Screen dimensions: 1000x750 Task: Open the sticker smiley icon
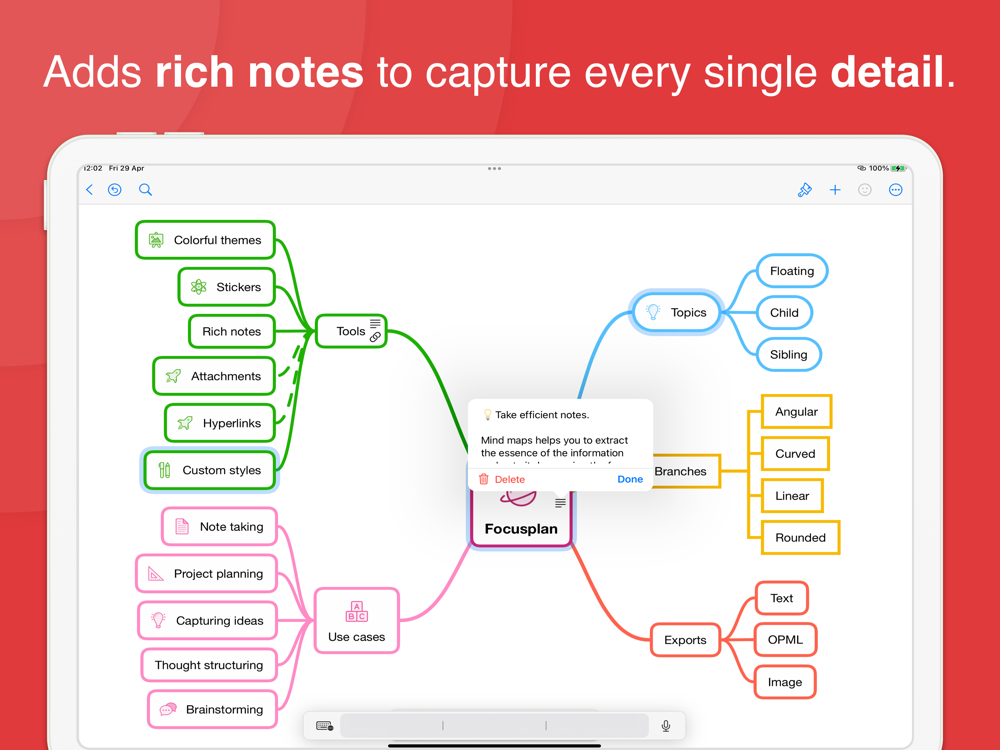[x=865, y=189]
